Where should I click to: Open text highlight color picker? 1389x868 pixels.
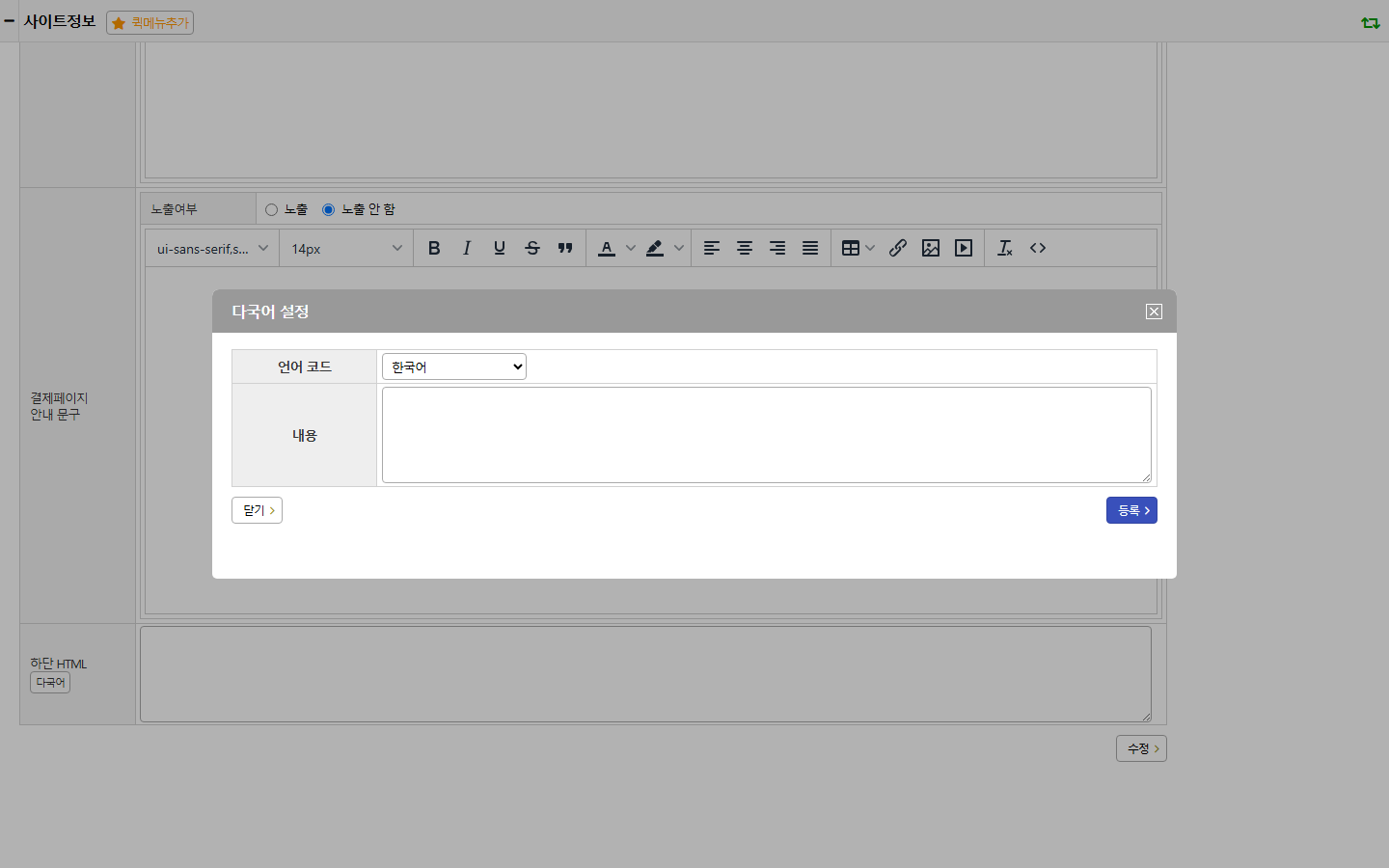tap(666, 248)
